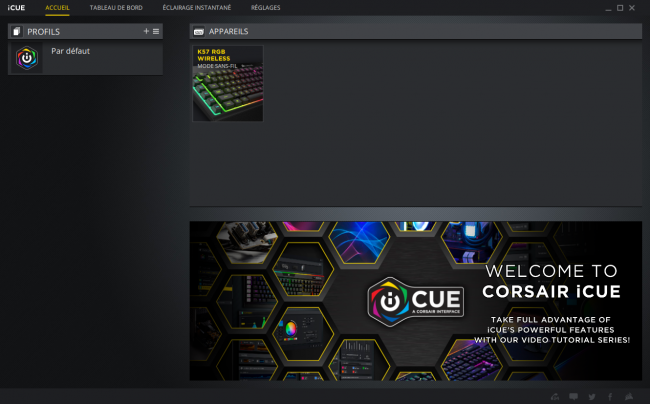
Task: Open the Corsair sails logo icon
Action: (629, 397)
